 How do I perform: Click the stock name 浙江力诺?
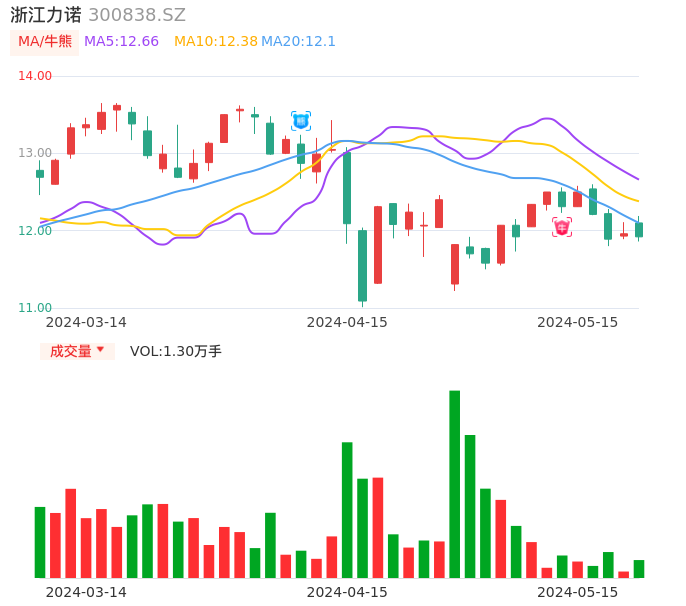pos(45,15)
